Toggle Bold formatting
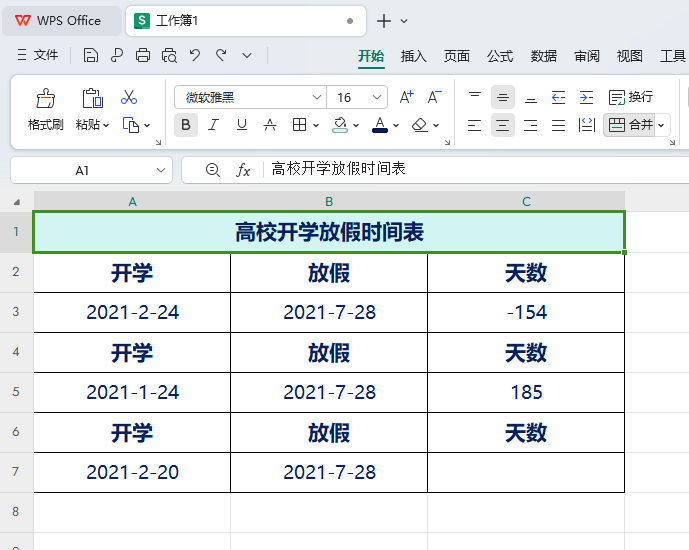 186,125
